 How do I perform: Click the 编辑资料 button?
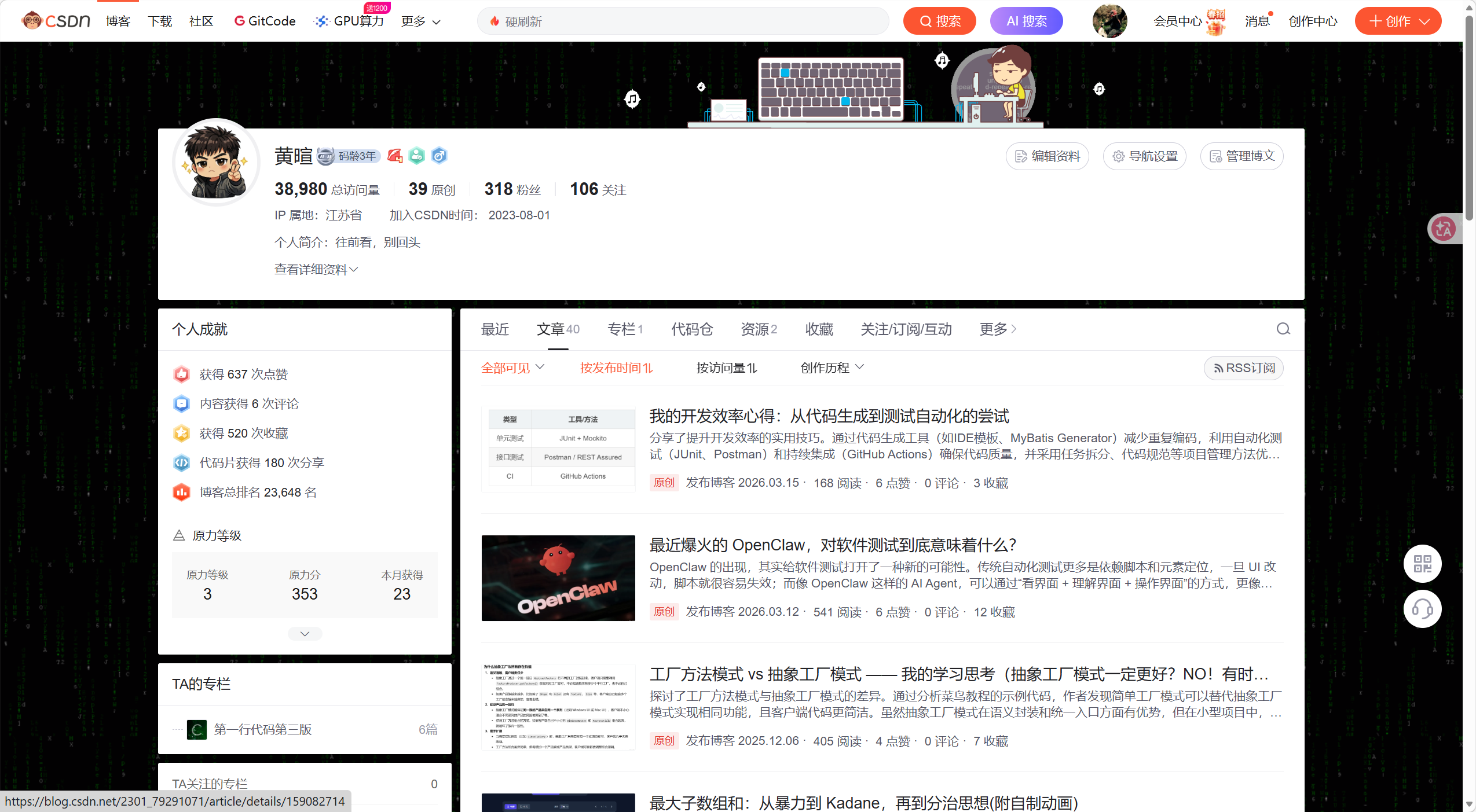(1047, 156)
